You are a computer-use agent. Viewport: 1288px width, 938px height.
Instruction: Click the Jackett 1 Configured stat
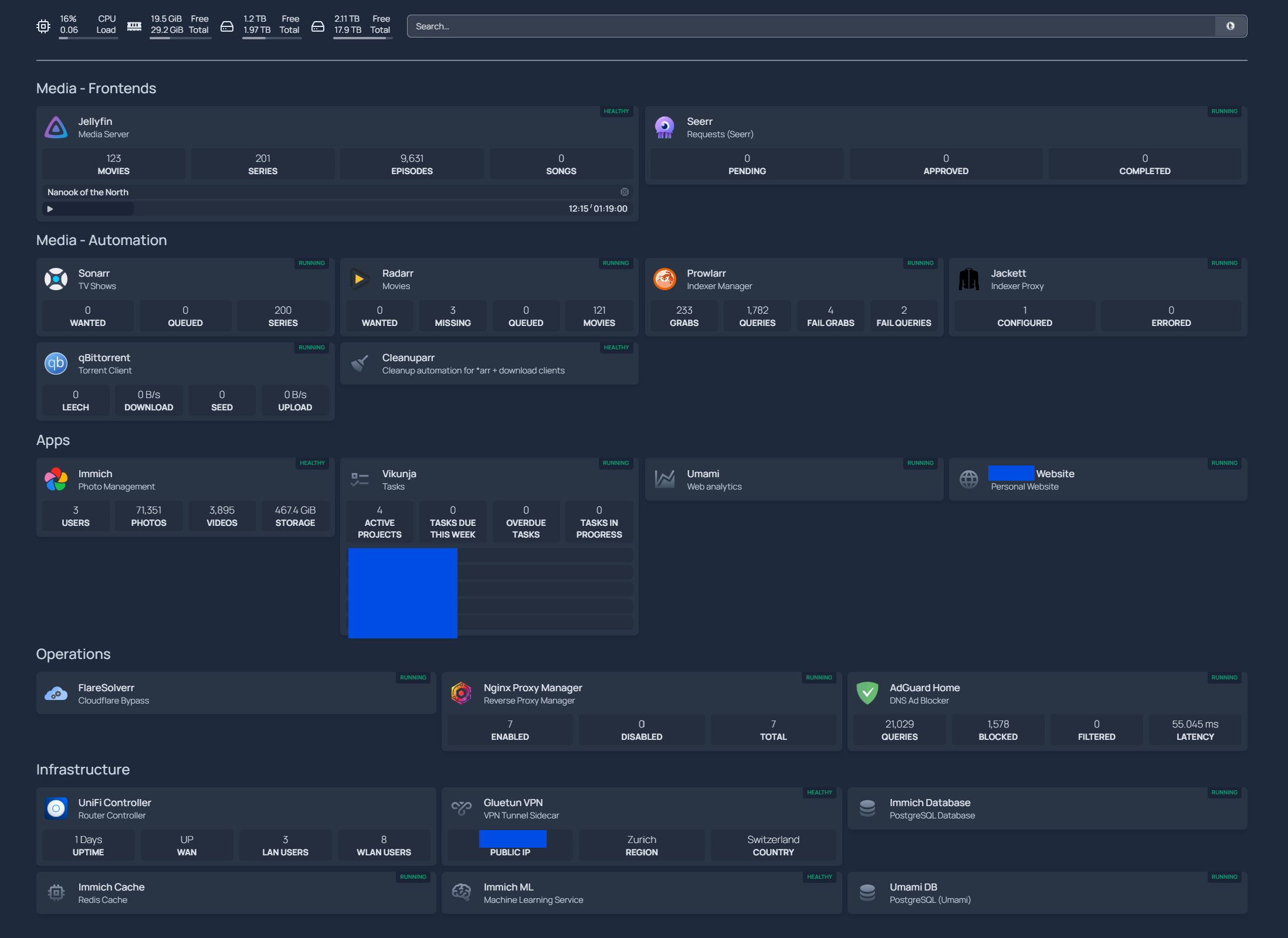[1025, 316]
